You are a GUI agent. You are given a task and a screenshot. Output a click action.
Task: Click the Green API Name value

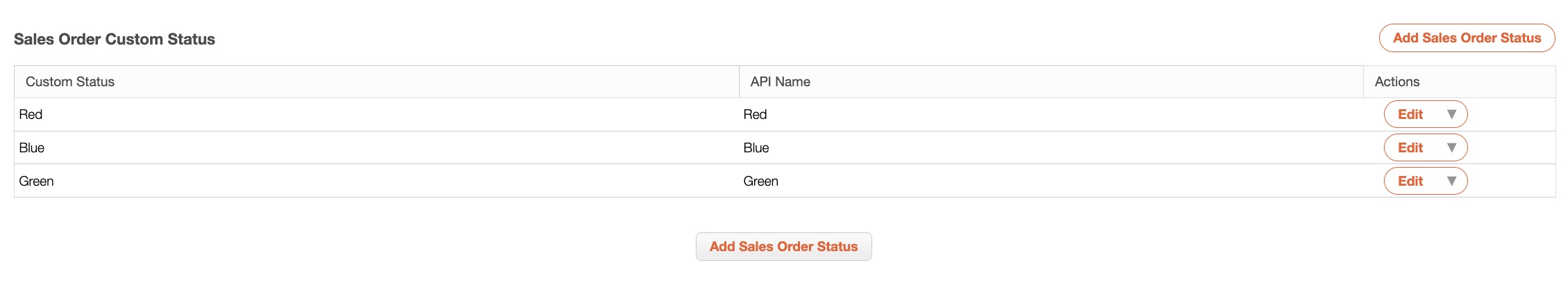point(760,181)
